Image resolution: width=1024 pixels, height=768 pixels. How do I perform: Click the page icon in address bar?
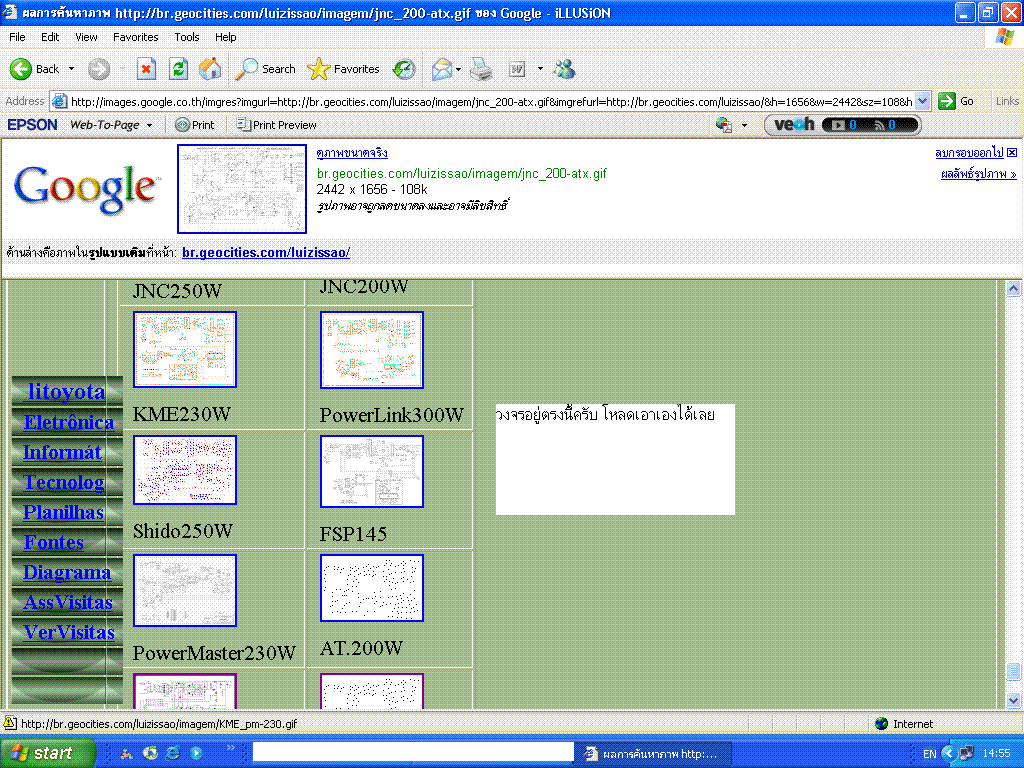pyautogui.click(x=59, y=101)
